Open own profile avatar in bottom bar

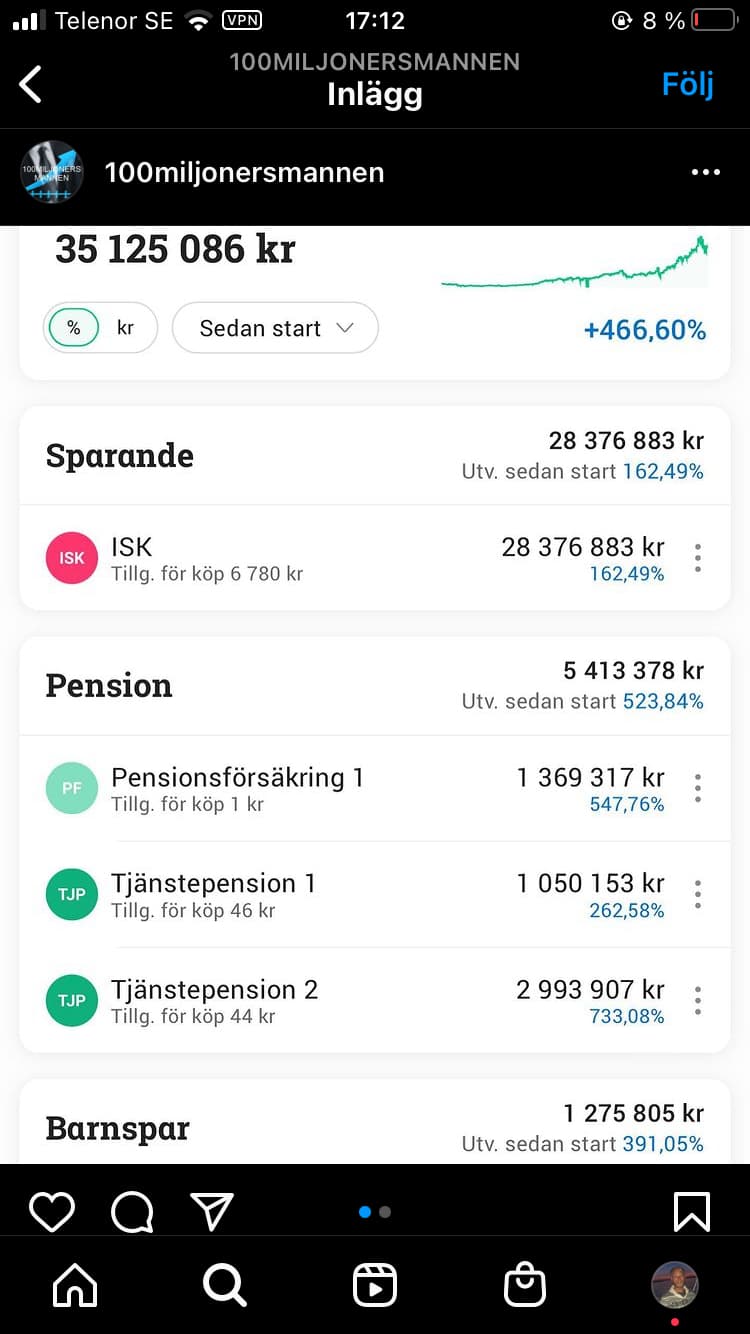(675, 1285)
